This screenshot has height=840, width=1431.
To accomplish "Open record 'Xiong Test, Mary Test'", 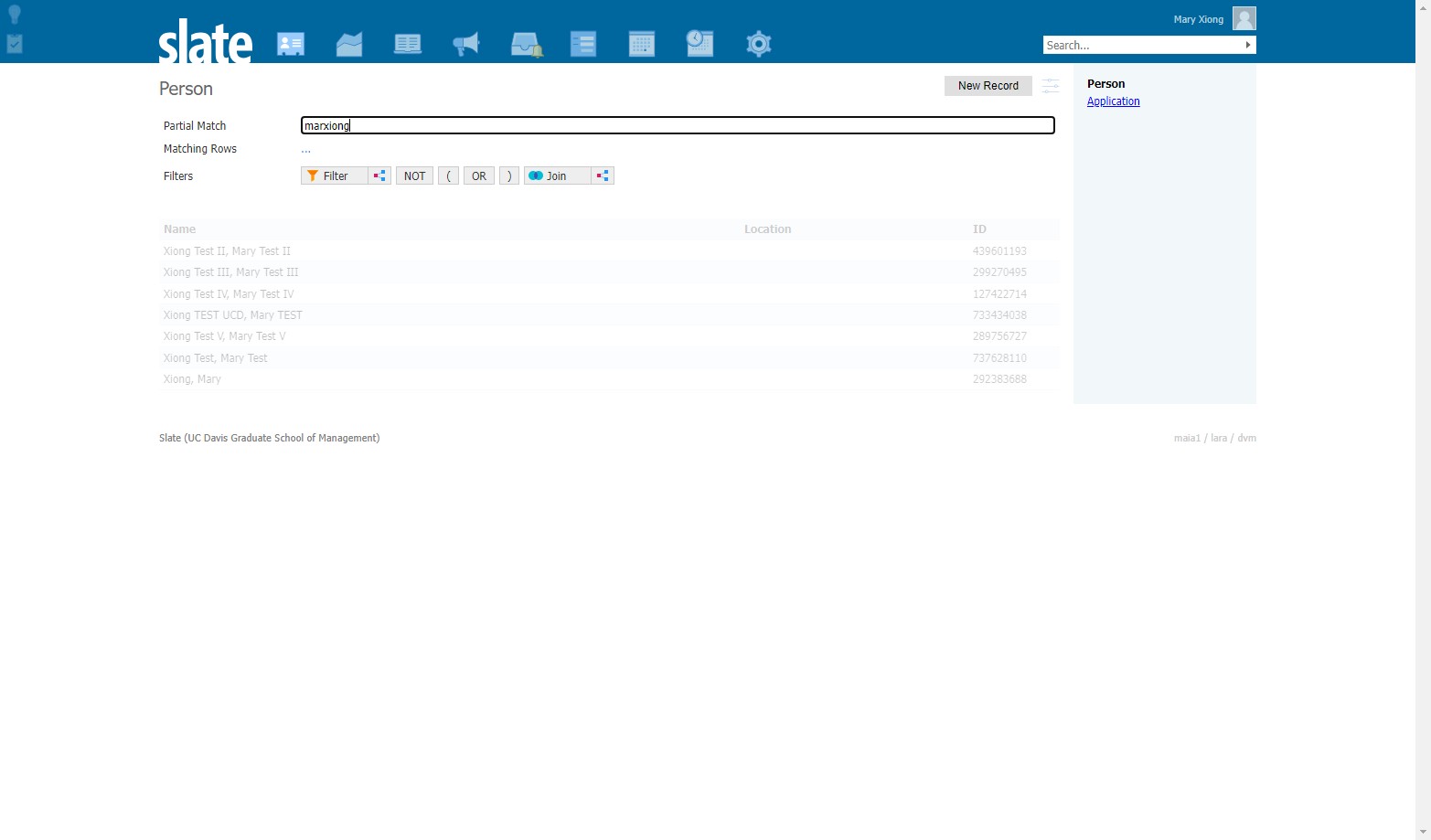I will click(x=610, y=358).
